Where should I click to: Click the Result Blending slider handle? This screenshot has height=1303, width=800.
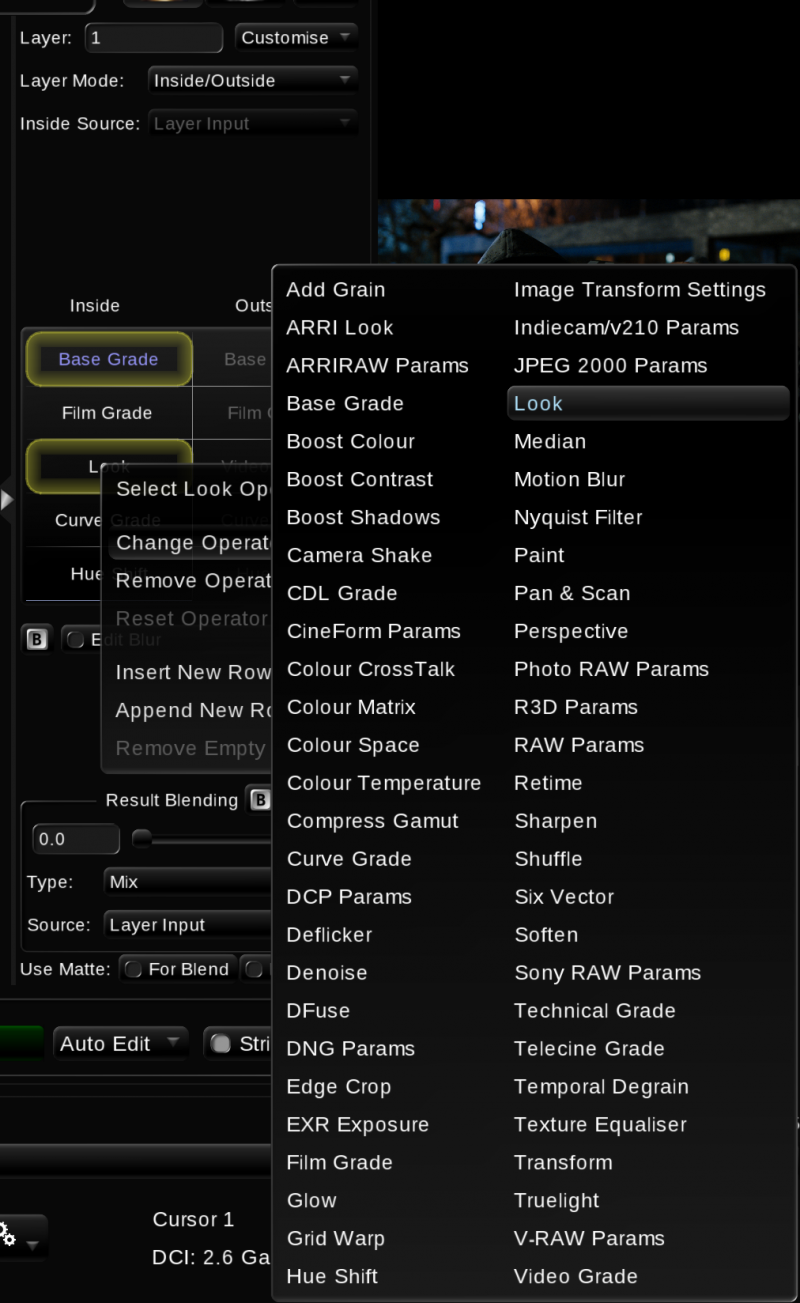click(x=142, y=840)
